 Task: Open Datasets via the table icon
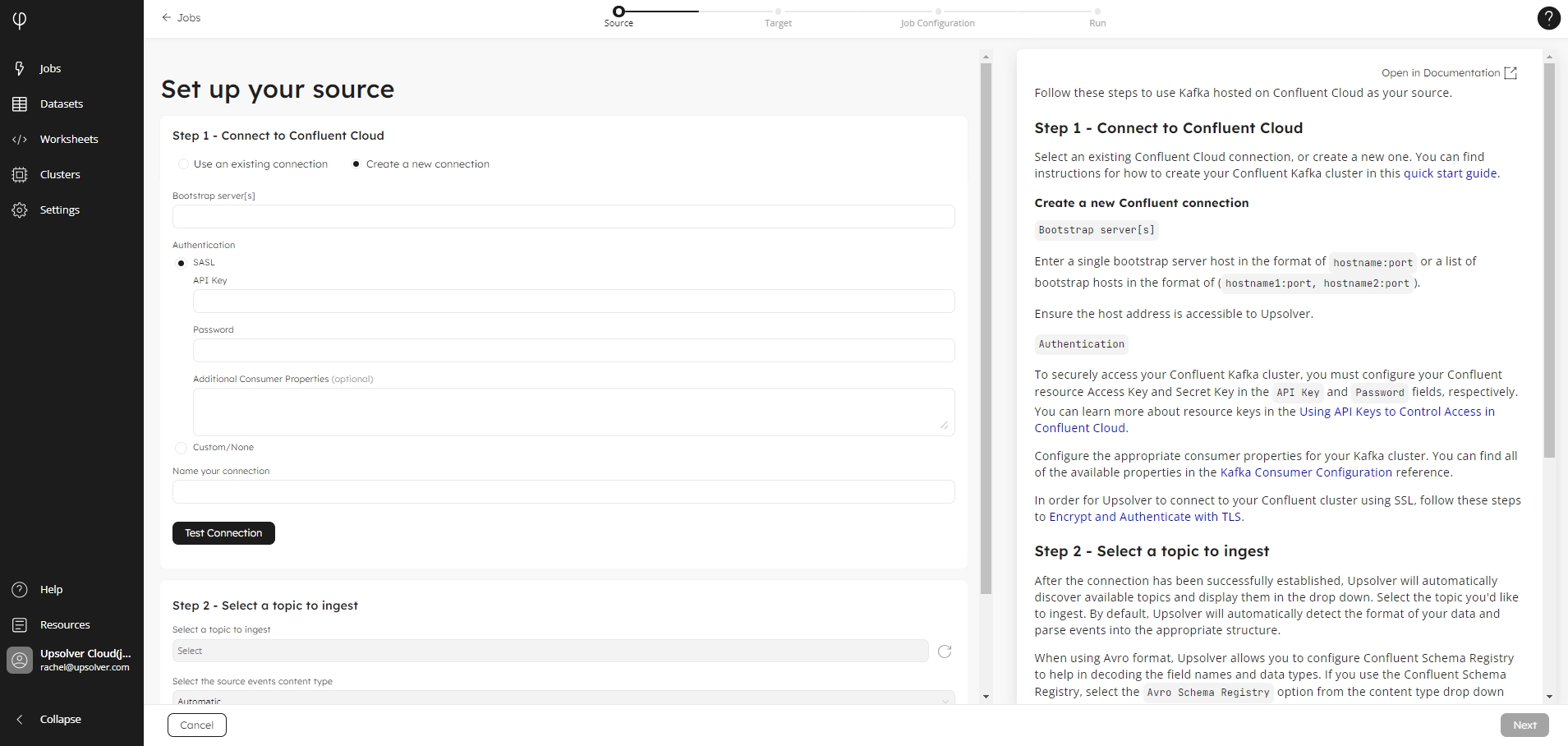(20, 104)
